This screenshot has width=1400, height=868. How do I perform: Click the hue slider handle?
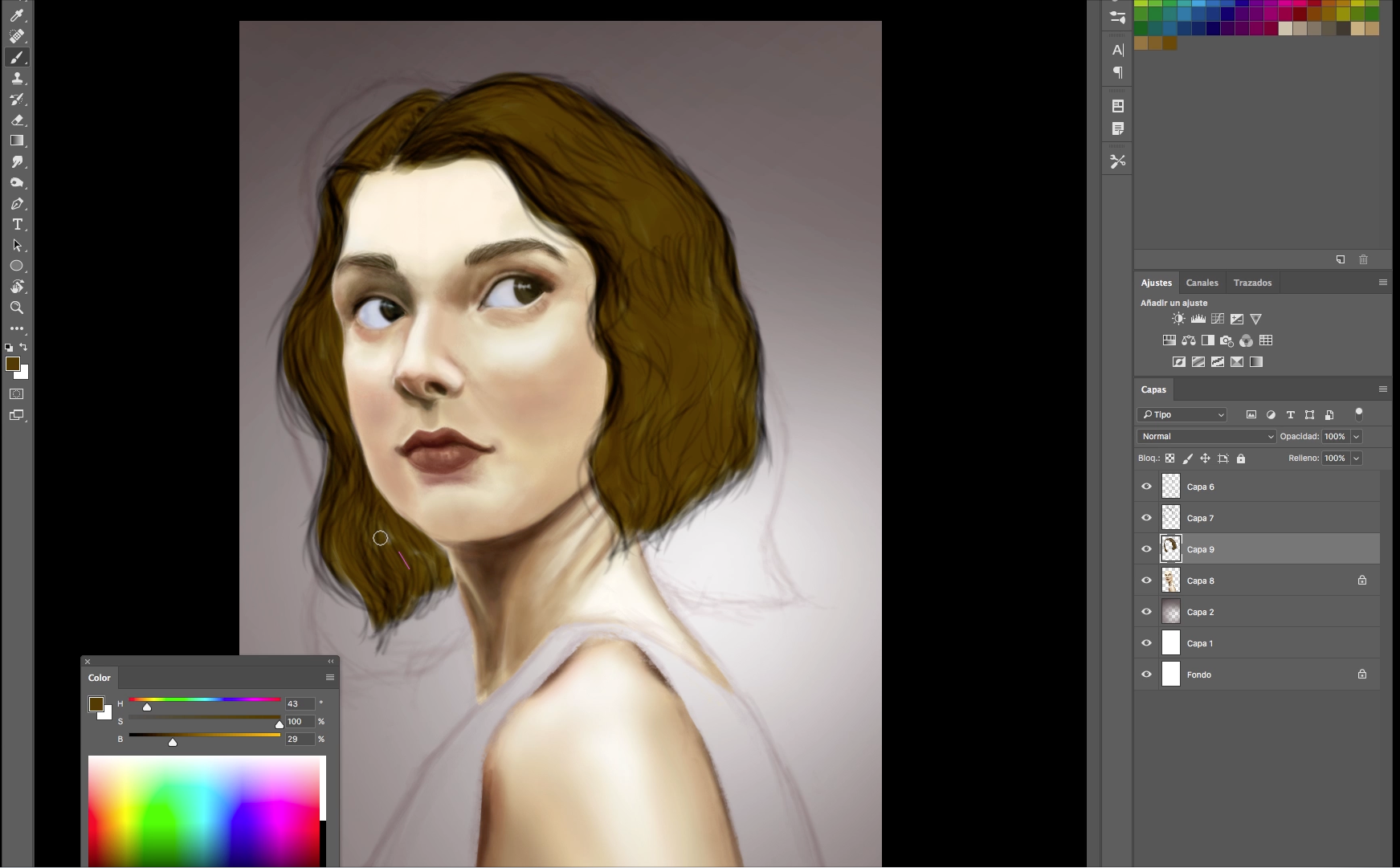[x=147, y=707]
